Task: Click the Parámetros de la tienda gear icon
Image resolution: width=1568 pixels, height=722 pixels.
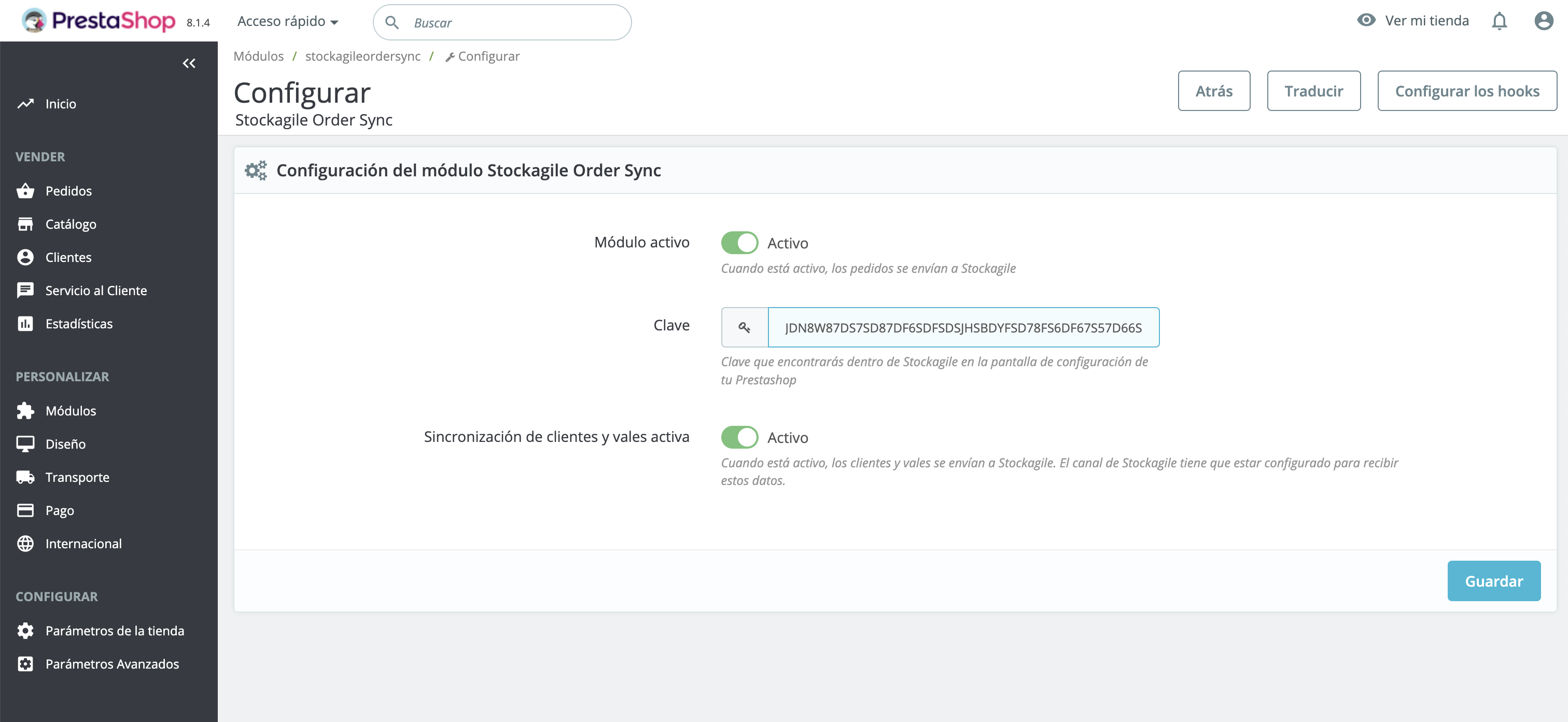Action: tap(25, 630)
